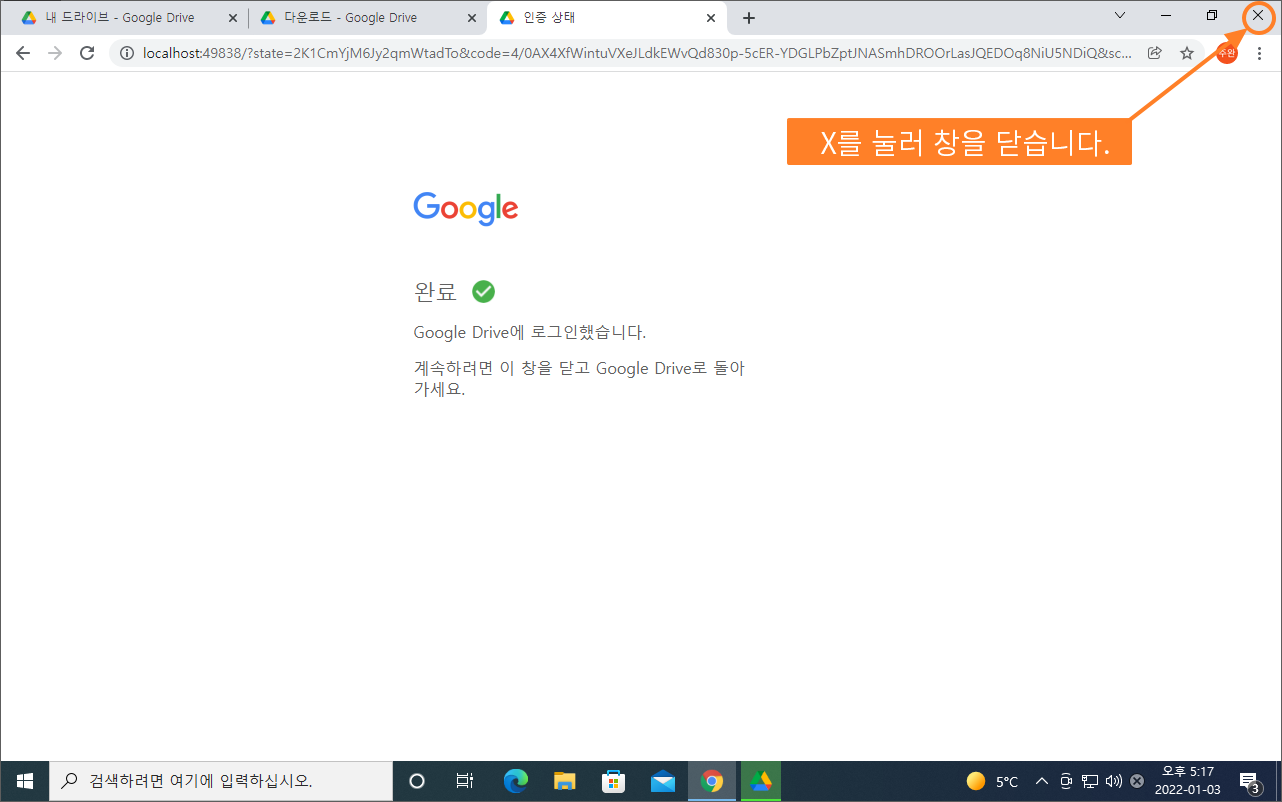The width and height of the screenshot is (1282, 802).
Task: Open Task View on taskbar
Action: [464, 781]
